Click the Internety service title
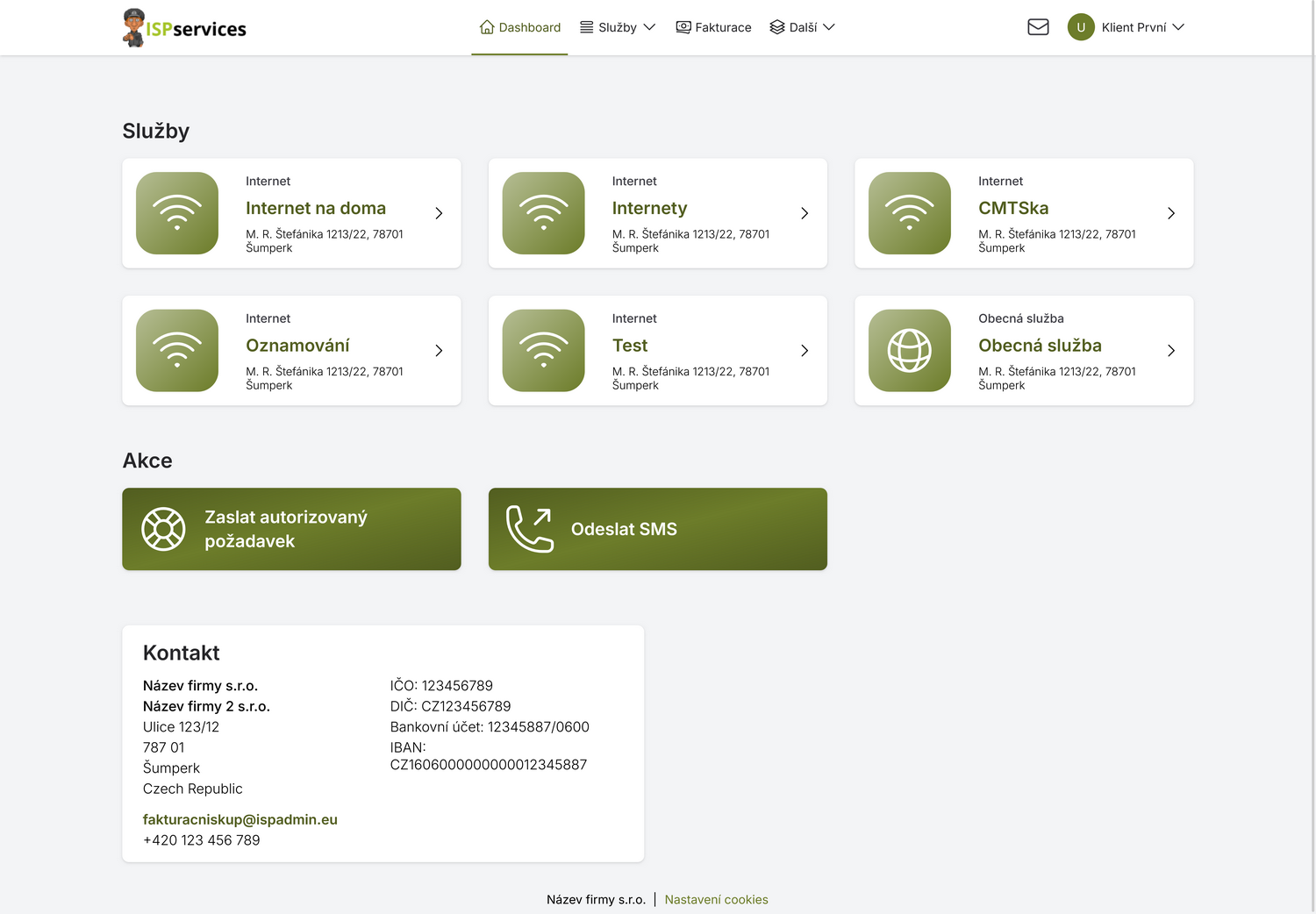 click(x=649, y=208)
